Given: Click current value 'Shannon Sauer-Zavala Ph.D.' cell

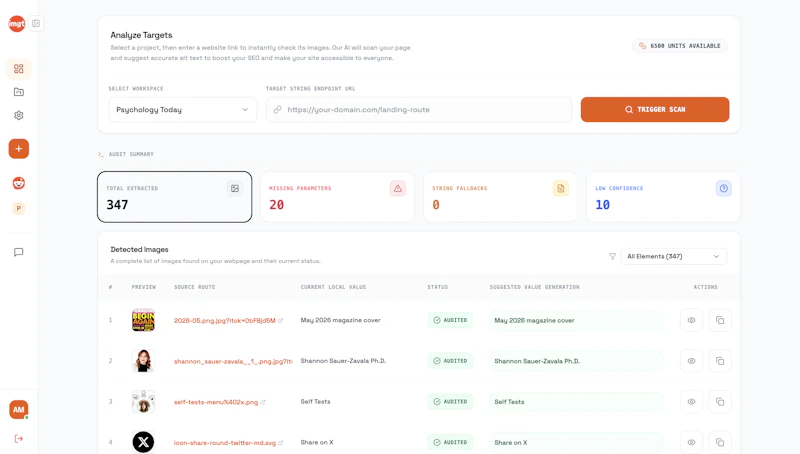Looking at the screenshot, I should click(x=343, y=361).
